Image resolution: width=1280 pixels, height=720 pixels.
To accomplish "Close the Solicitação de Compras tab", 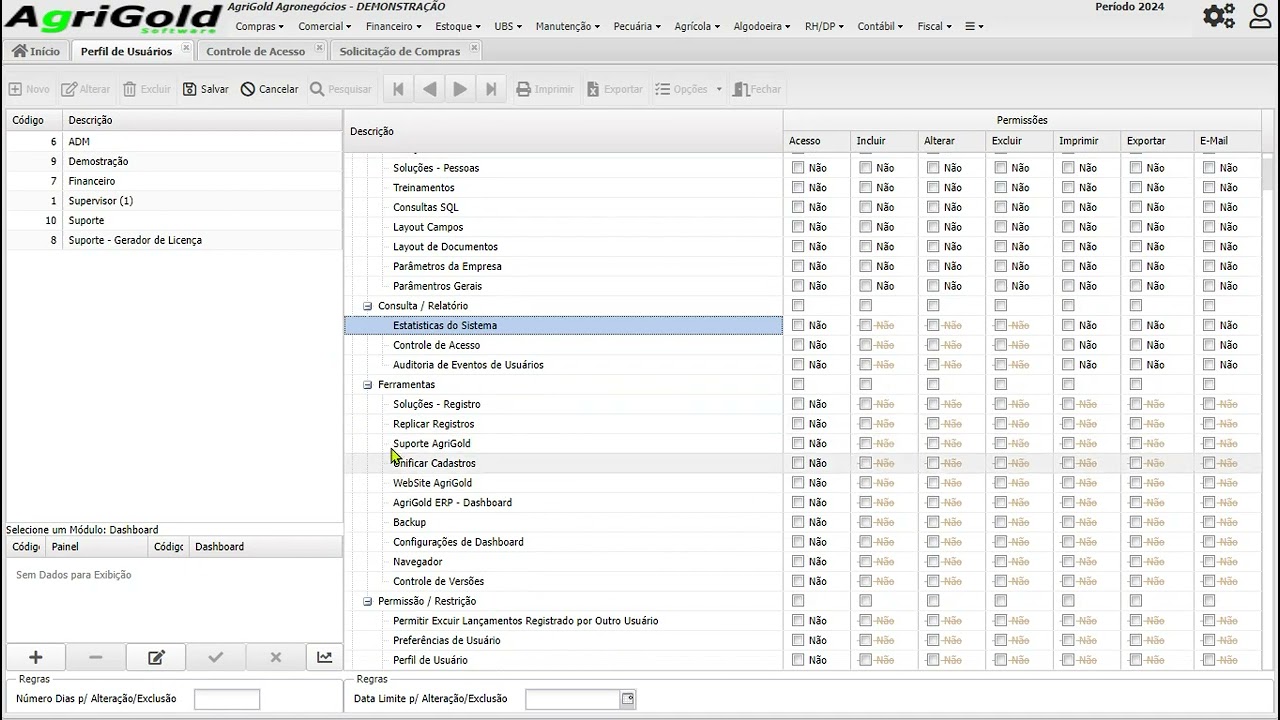I will point(474,47).
